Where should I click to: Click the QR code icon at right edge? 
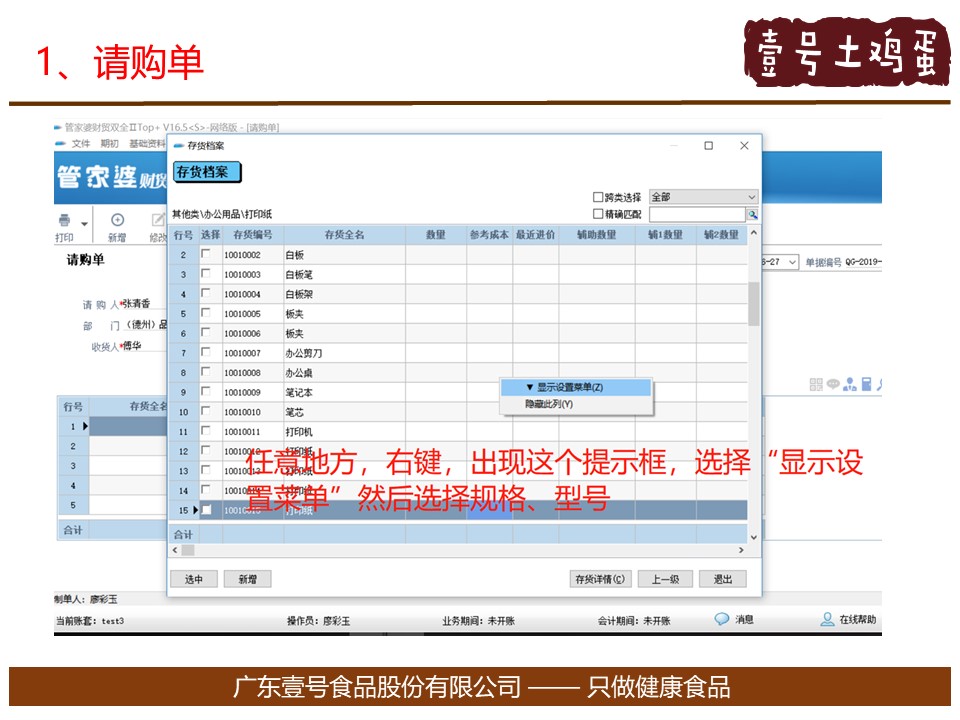[x=815, y=384]
